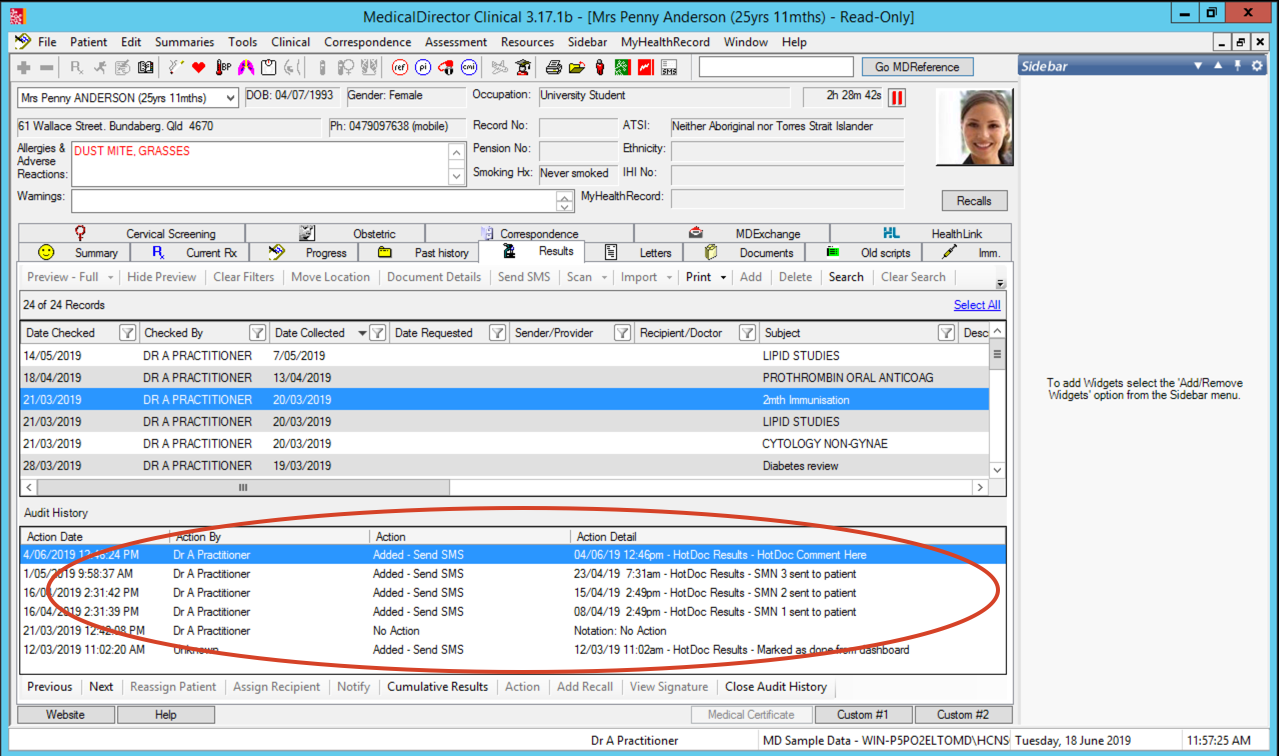Image resolution: width=1279 pixels, height=756 pixels.
Task: Toggle filter on Date Checked column
Action: point(127,333)
